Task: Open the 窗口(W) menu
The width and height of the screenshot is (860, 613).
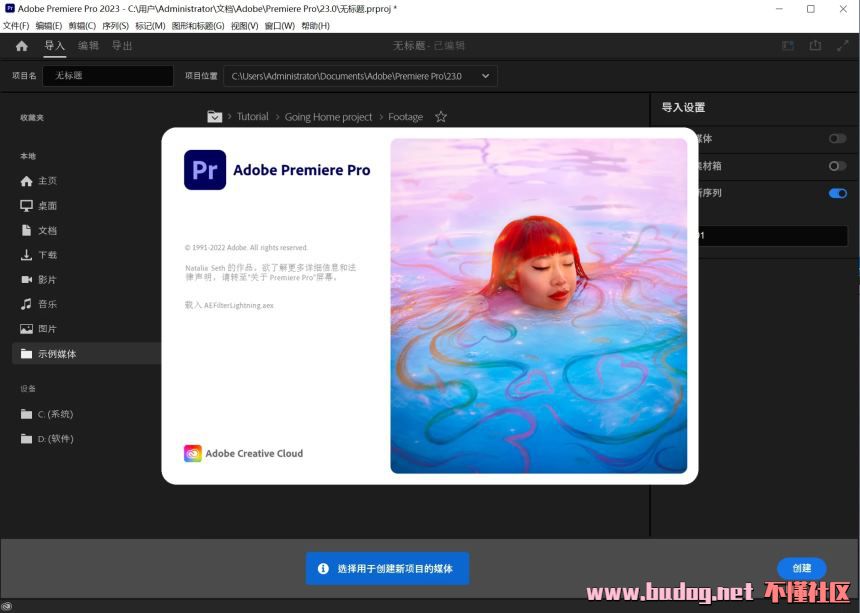Action: point(280,26)
